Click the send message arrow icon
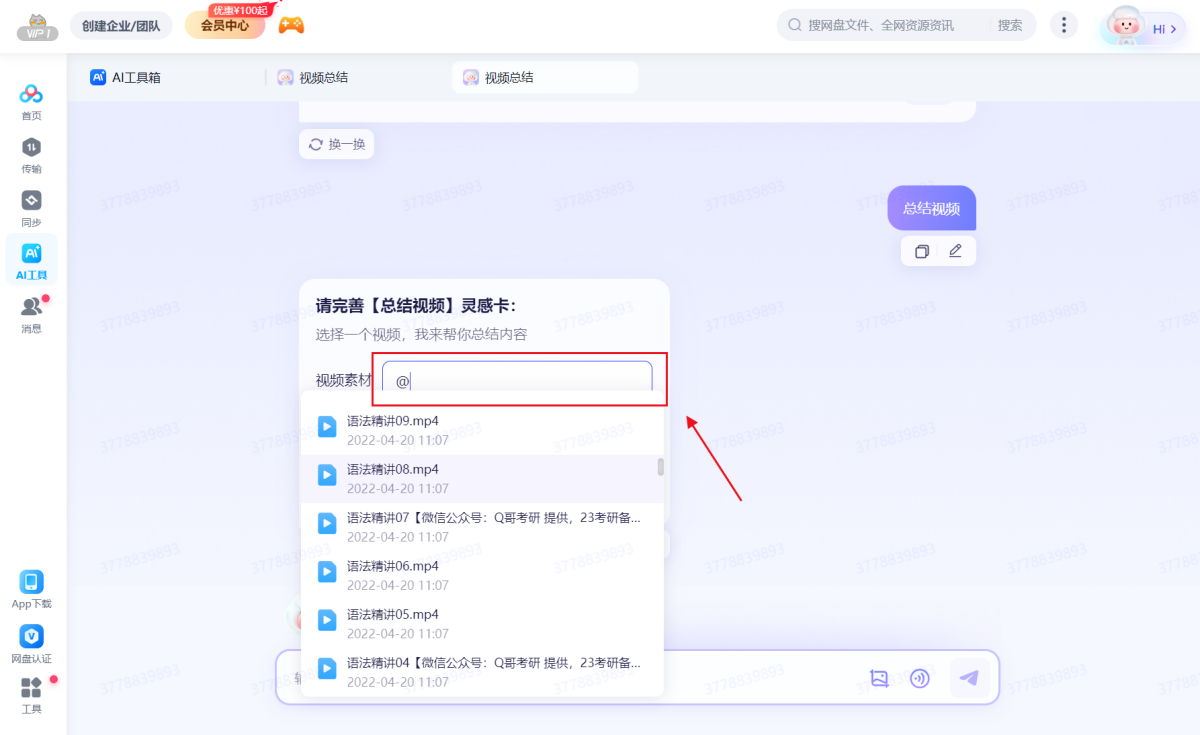The width and height of the screenshot is (1200, 735). click(969, 678)
